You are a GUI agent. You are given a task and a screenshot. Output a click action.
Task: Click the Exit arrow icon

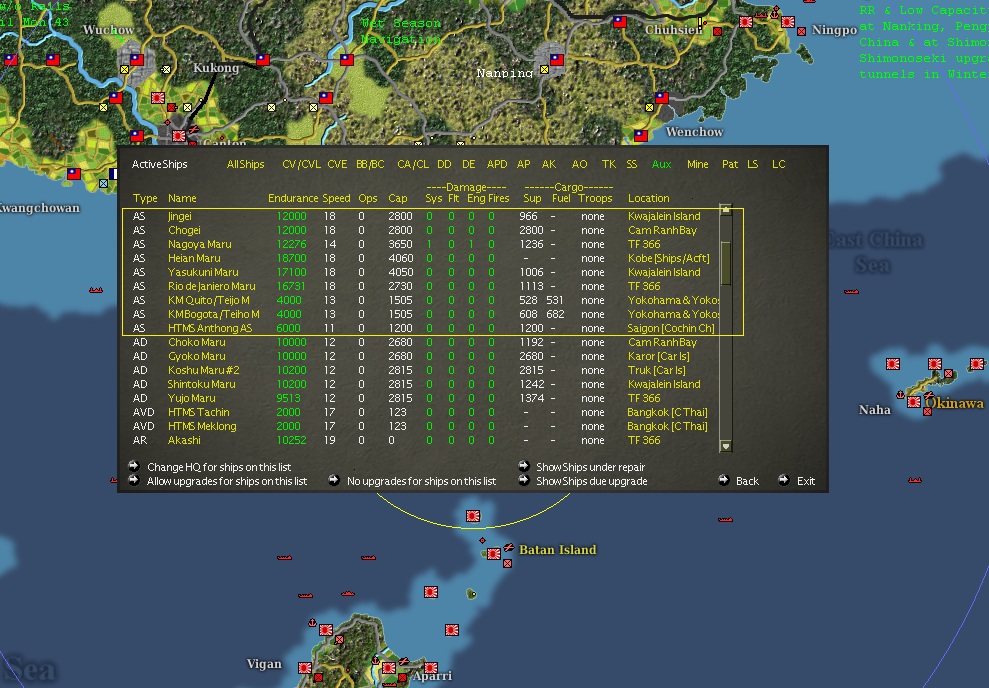click(x=783, y=480)
